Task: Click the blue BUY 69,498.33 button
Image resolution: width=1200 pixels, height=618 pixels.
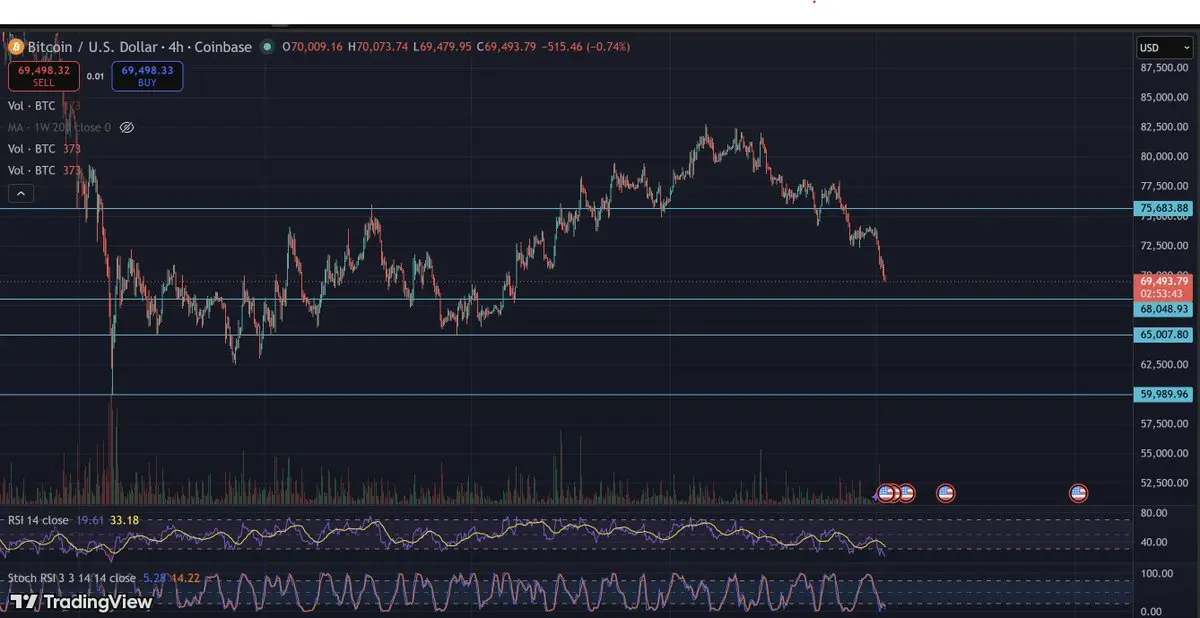Action: click(147, 77)
